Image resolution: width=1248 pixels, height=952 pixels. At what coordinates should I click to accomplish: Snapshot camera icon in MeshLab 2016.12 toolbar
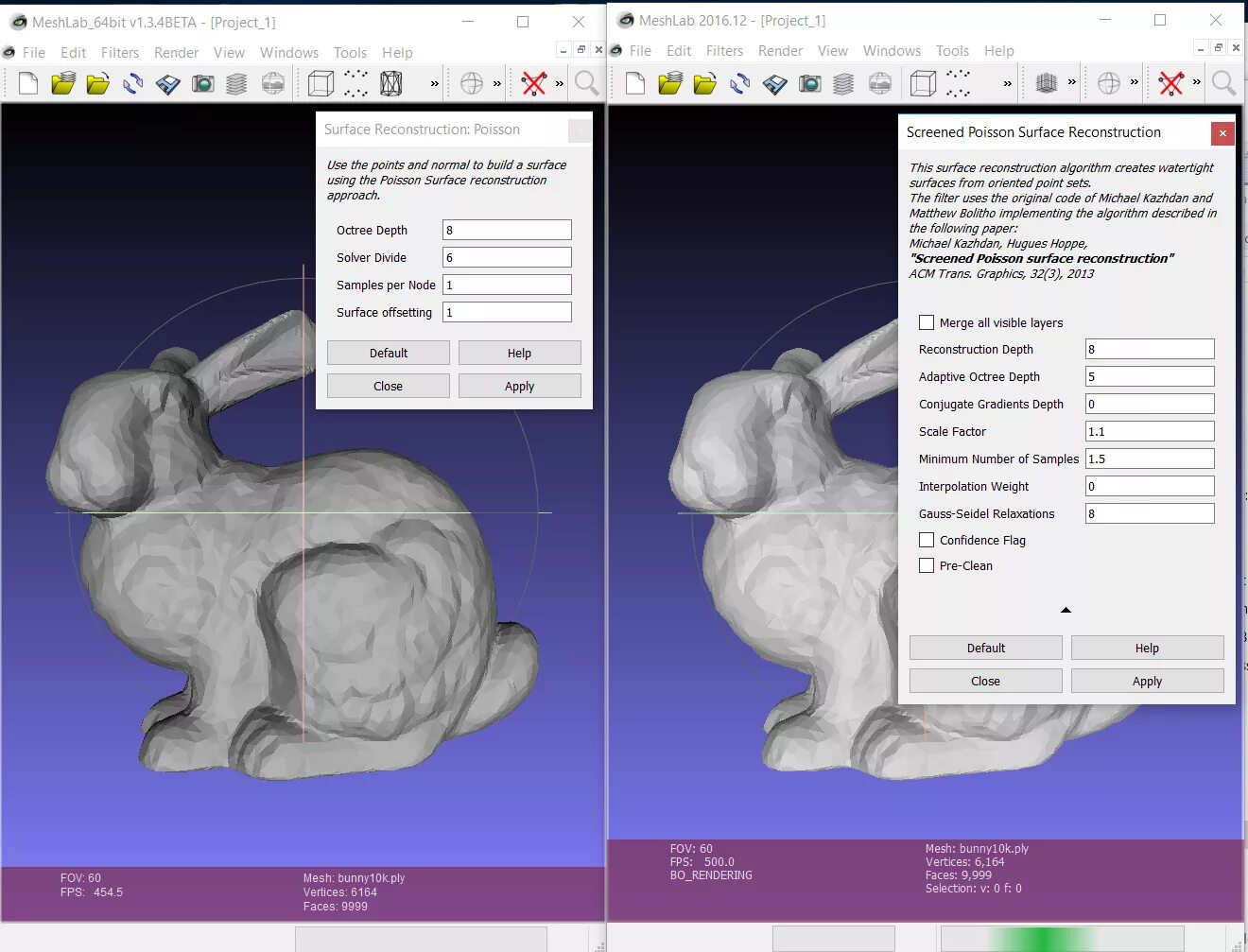pyautogui.click(x=809, y=84)
